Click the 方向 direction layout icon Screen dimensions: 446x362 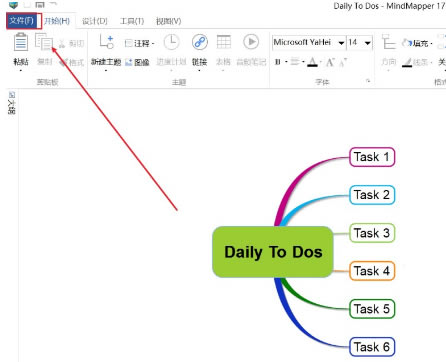coord(388,42)
